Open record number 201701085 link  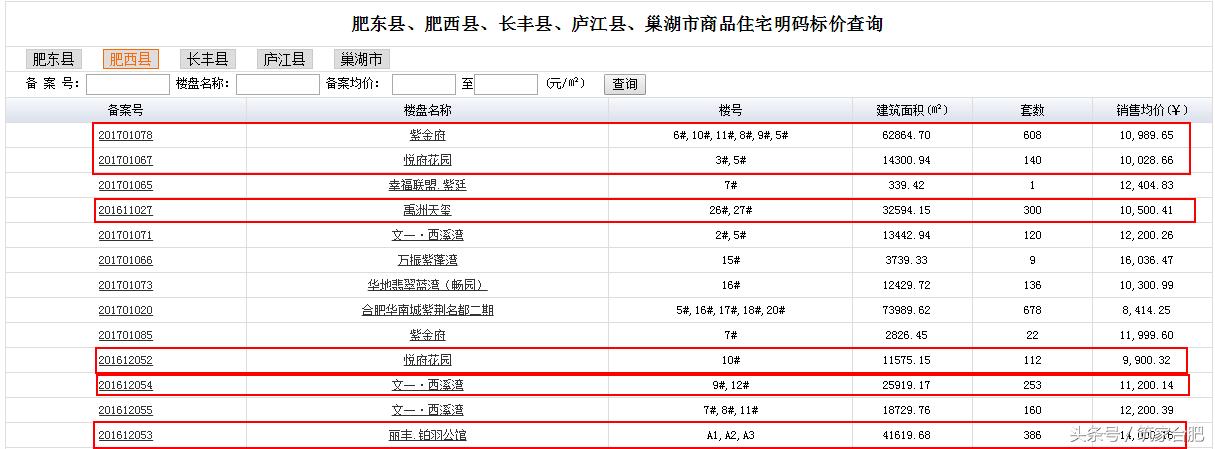point(125,335)
